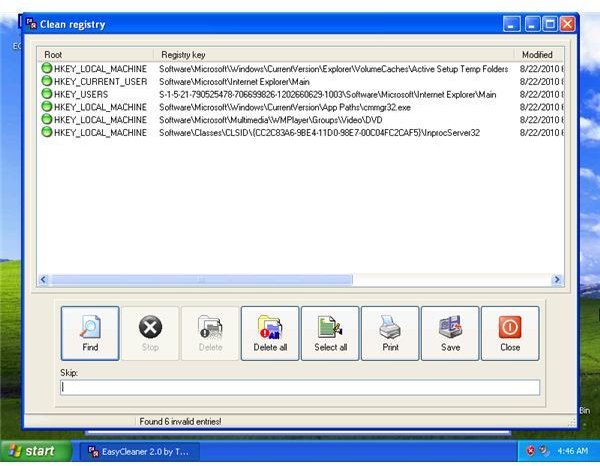Screen dimensions: 600x466
Task: Click green icon of the HKEY_CURRENT_USER row
Action: pyautogui.click(x=47, y=81)
